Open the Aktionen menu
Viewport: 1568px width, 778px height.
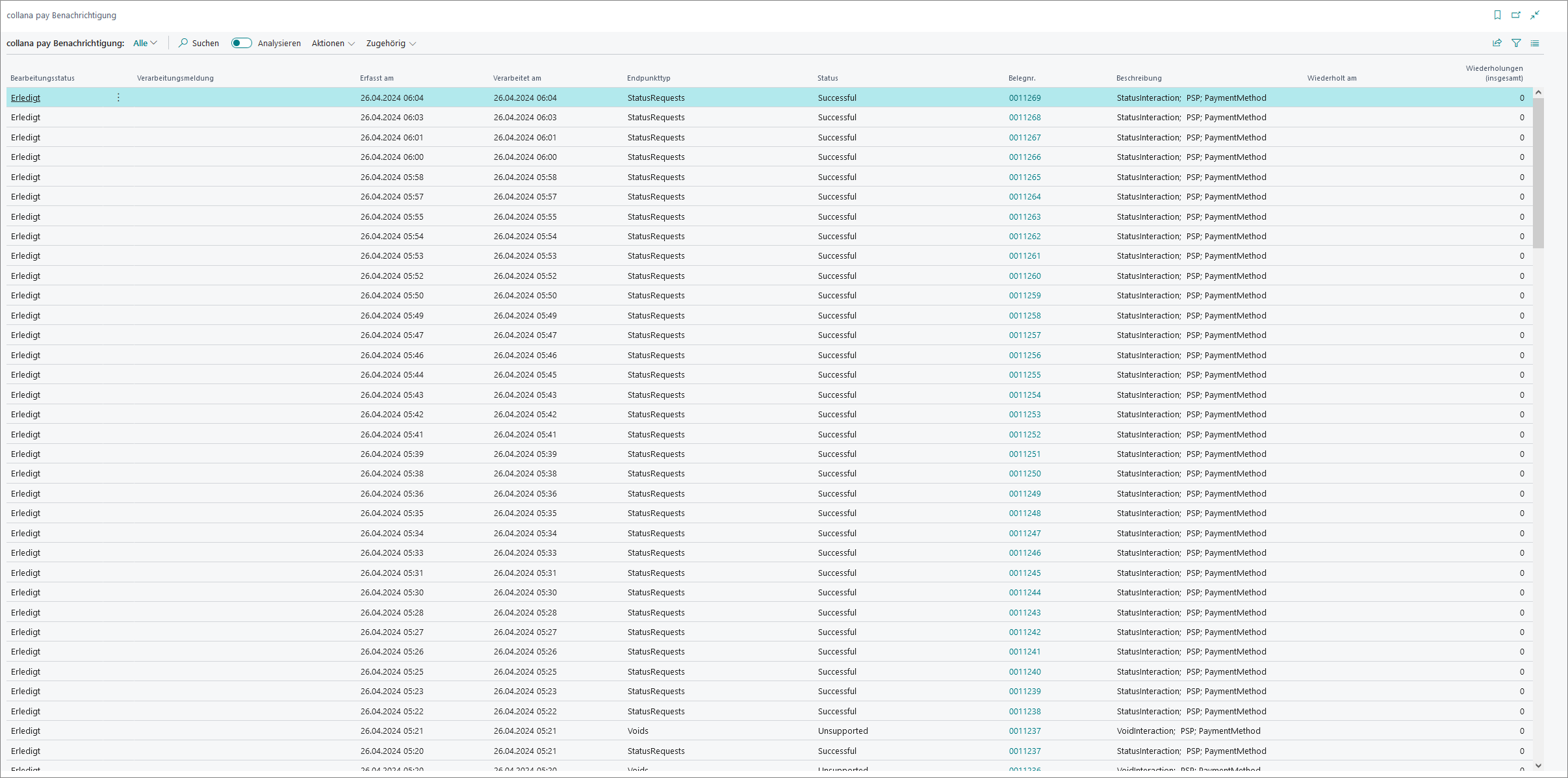coord(333,43)
